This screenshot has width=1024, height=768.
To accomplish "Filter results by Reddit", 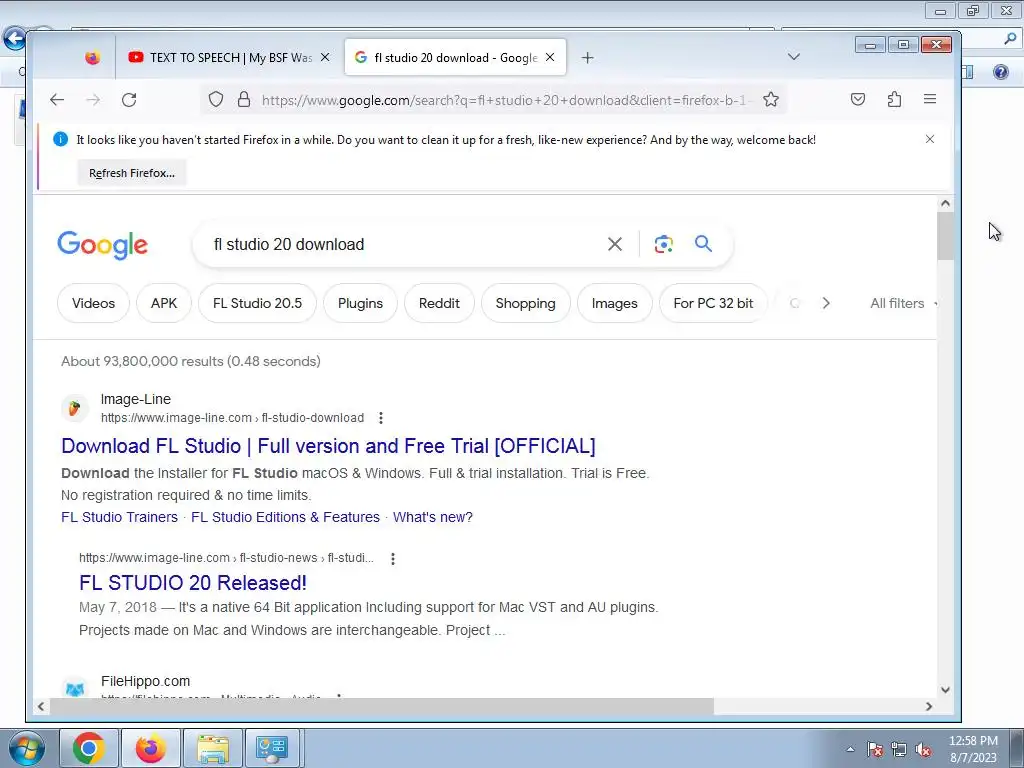I will [x=440, y=303].
